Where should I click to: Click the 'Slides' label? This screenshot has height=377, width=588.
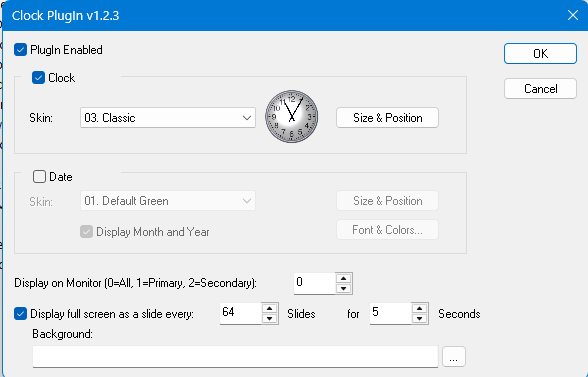tap(301, 314)
